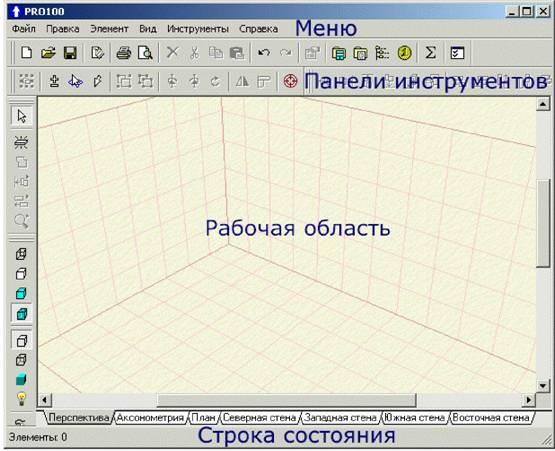Screen dimensions: 555x451
Task: Click the vertical scrollbar down arrow
Action: 543,386
